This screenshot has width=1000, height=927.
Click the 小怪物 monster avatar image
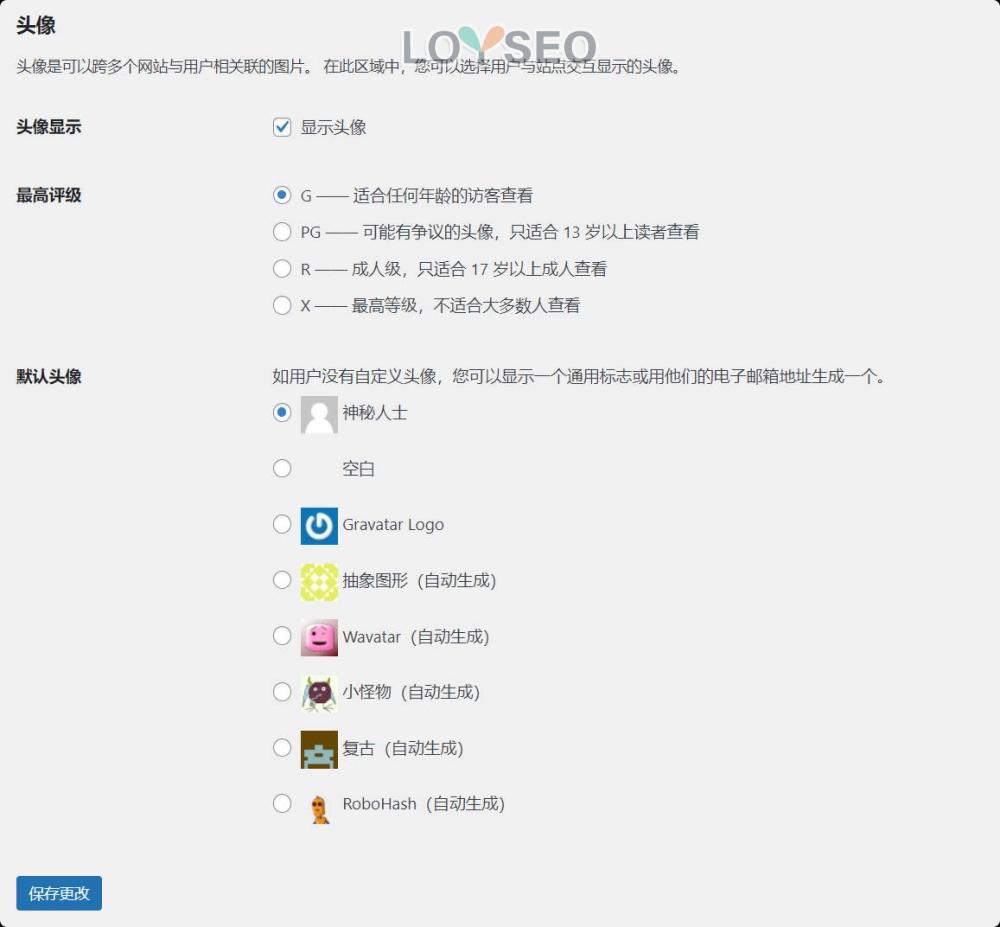(x=317, y=692)
